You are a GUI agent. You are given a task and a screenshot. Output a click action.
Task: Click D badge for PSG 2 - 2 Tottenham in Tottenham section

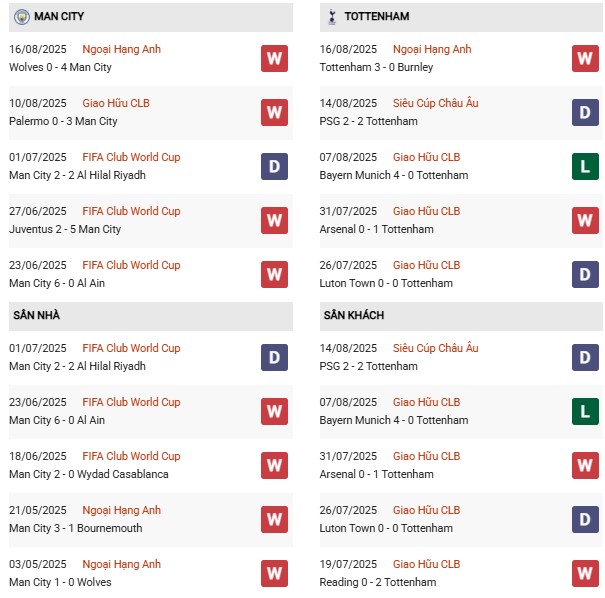(x=584, y=113)
